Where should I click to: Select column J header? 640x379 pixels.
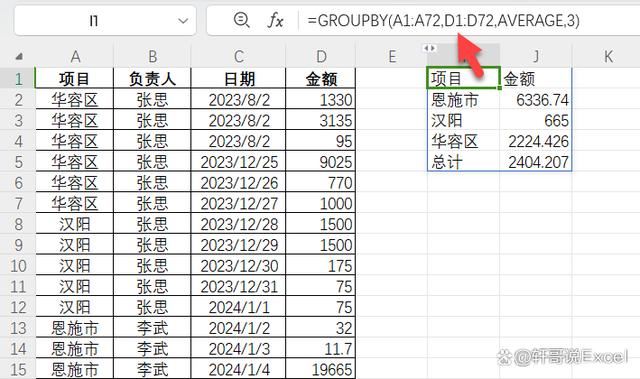pyautogui.click(x=536, y=57)
